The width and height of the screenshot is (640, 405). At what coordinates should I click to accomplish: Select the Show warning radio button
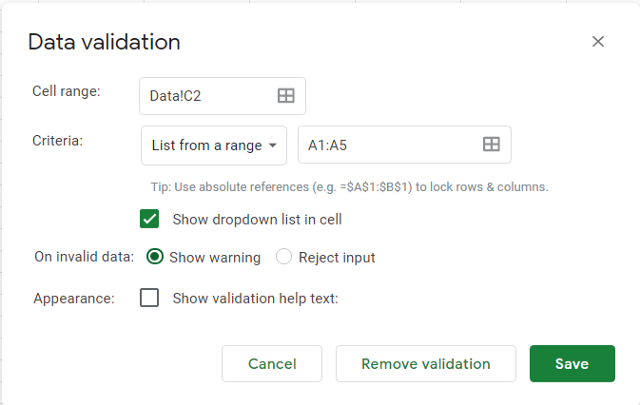click(x=155, y=257)
